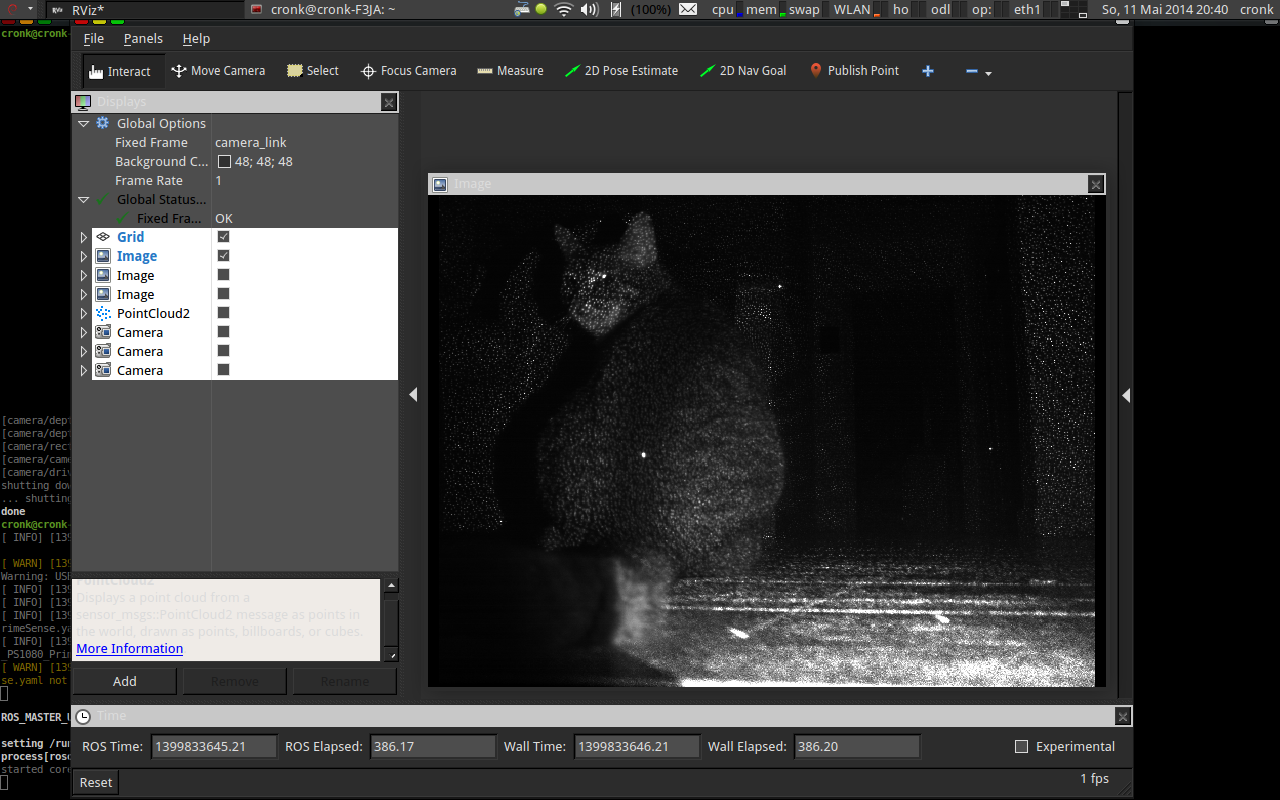The height and width of the screenshot is (800, 1280).
Task: Click the date and time clock
Action: point(1164,9)
